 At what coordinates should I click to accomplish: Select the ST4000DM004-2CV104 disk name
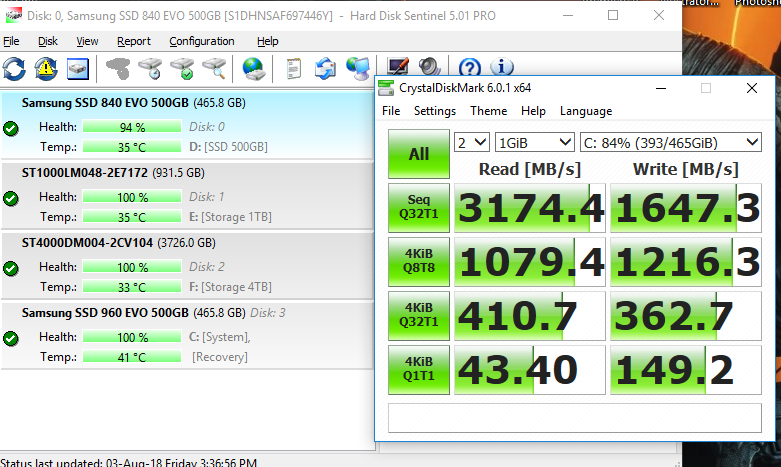[87, 243]
